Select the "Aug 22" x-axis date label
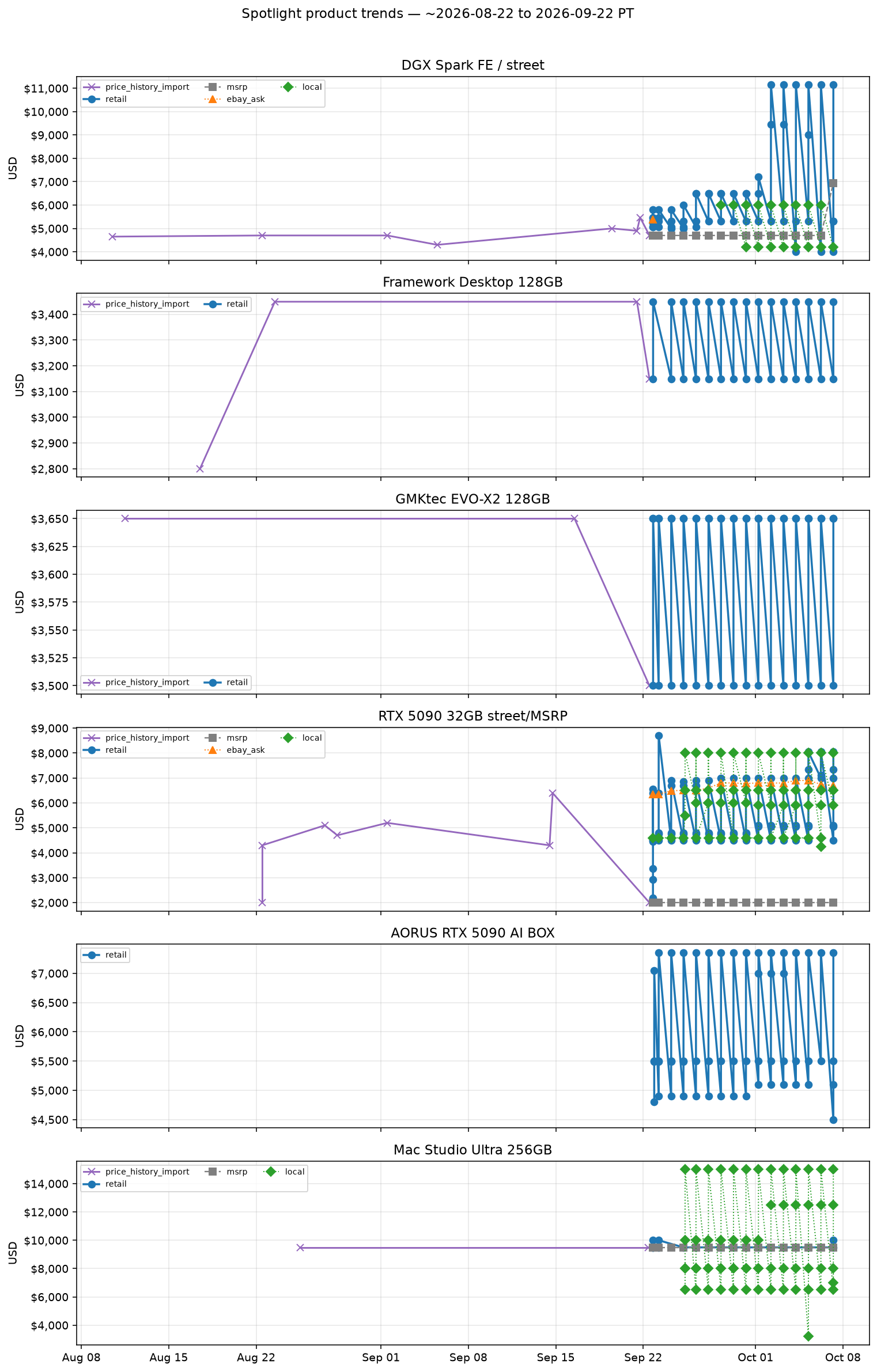 [x=256, y=1358]
